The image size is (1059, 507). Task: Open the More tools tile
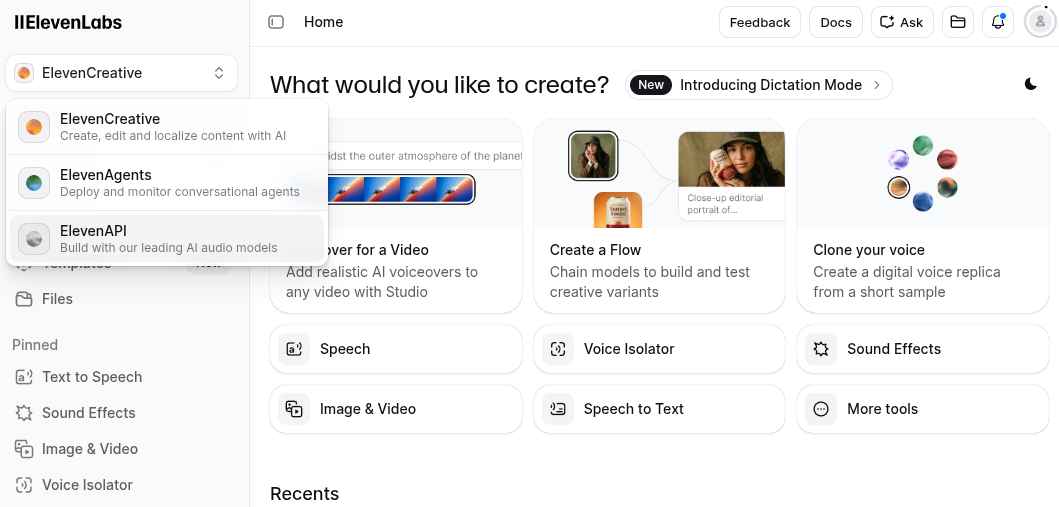[923, 409]
